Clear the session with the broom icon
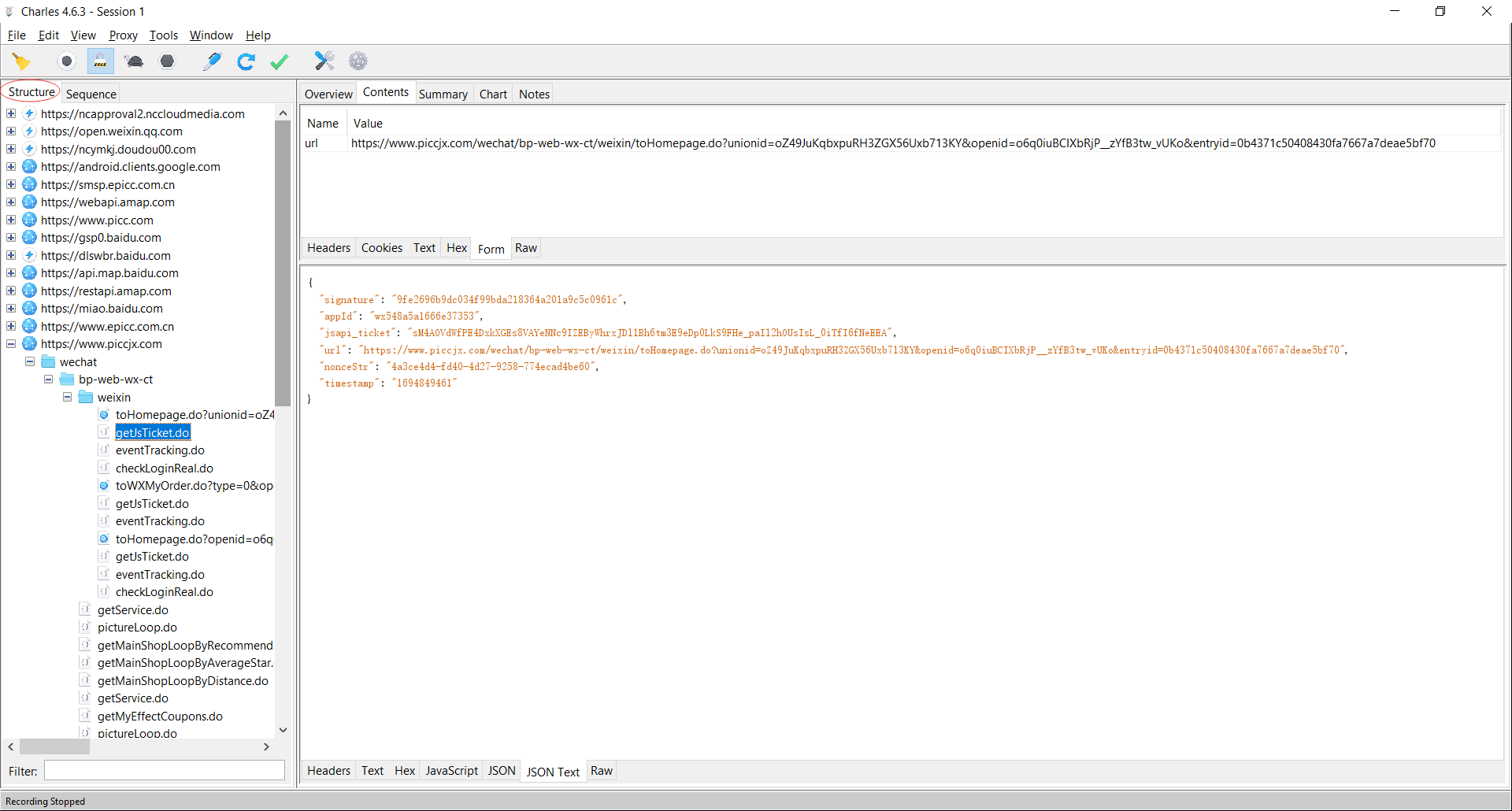This screenshot has height=811, width=1512. [21, 61]
